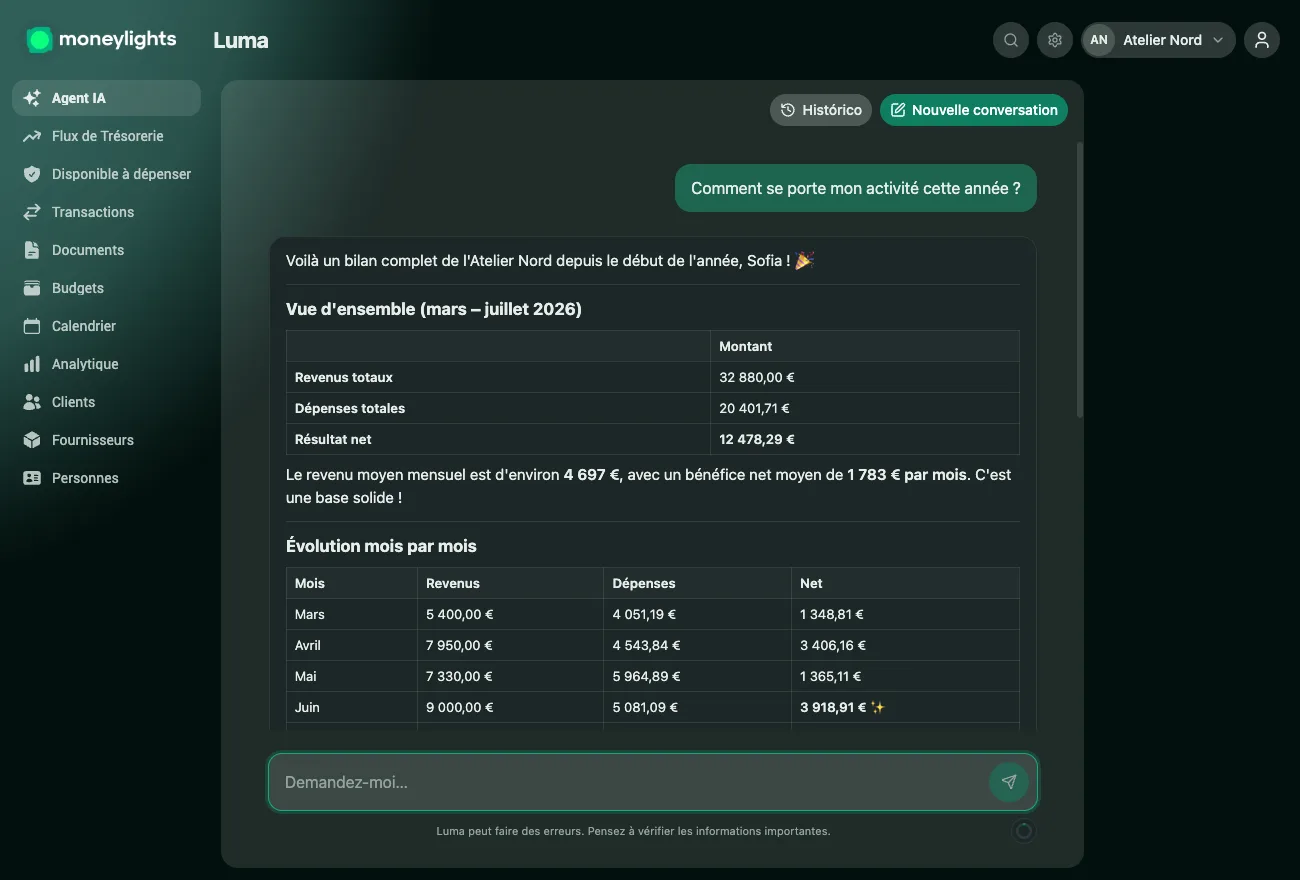Click the Agent IA sparkle icon
Image resolution: width=1300 pixels, height=880 pixels.
[x=32, y=98]
